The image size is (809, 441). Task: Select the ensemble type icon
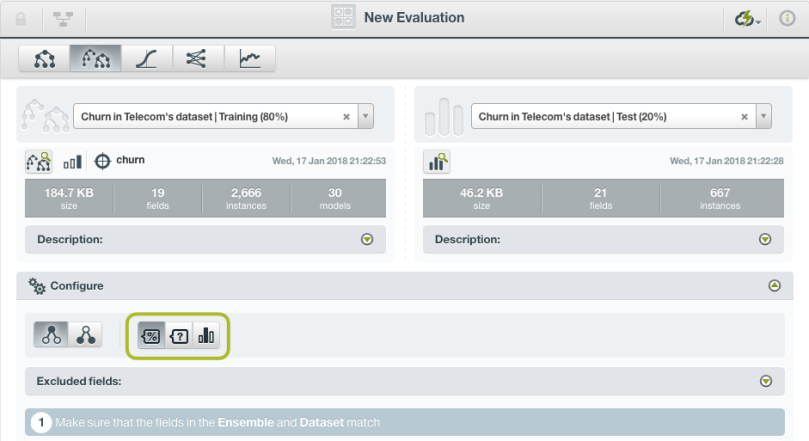[x=96, y=59]
